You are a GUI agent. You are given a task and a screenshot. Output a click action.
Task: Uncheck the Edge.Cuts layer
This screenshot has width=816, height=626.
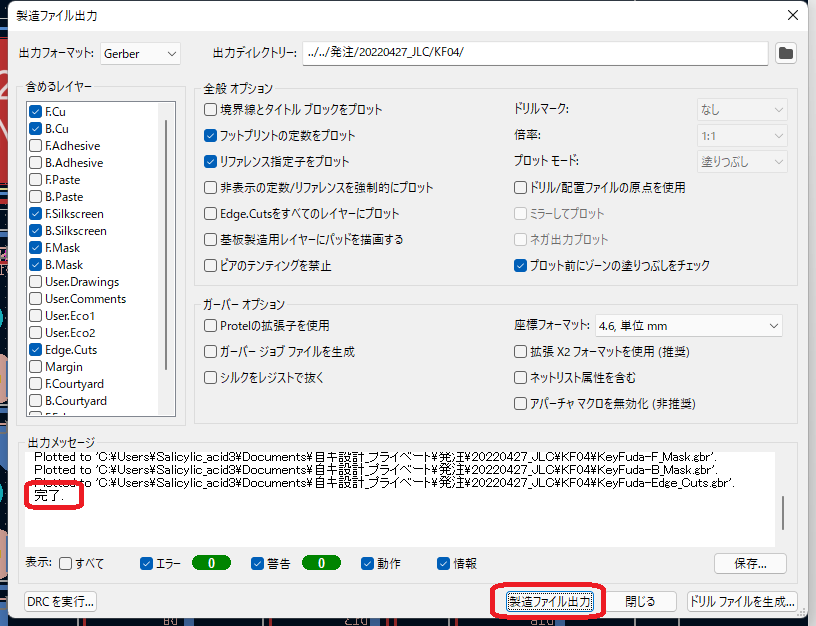(x=35, y=350)
